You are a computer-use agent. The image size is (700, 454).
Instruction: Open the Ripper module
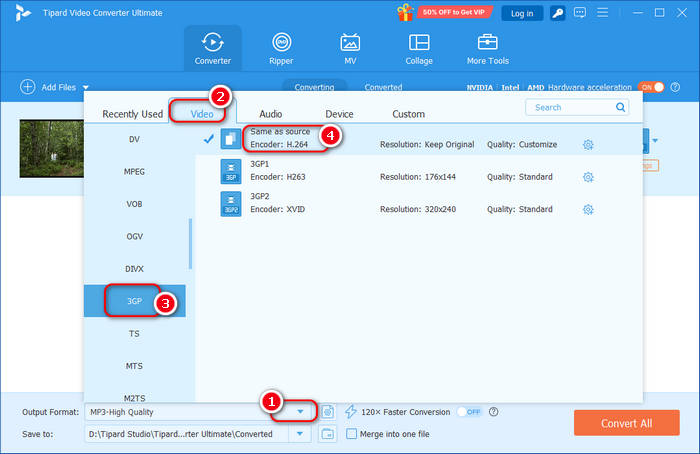coord(281,49)
